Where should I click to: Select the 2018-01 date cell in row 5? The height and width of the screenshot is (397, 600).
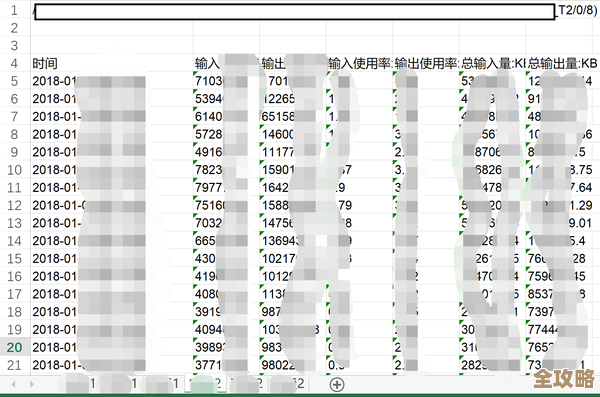tap(112, 81)
